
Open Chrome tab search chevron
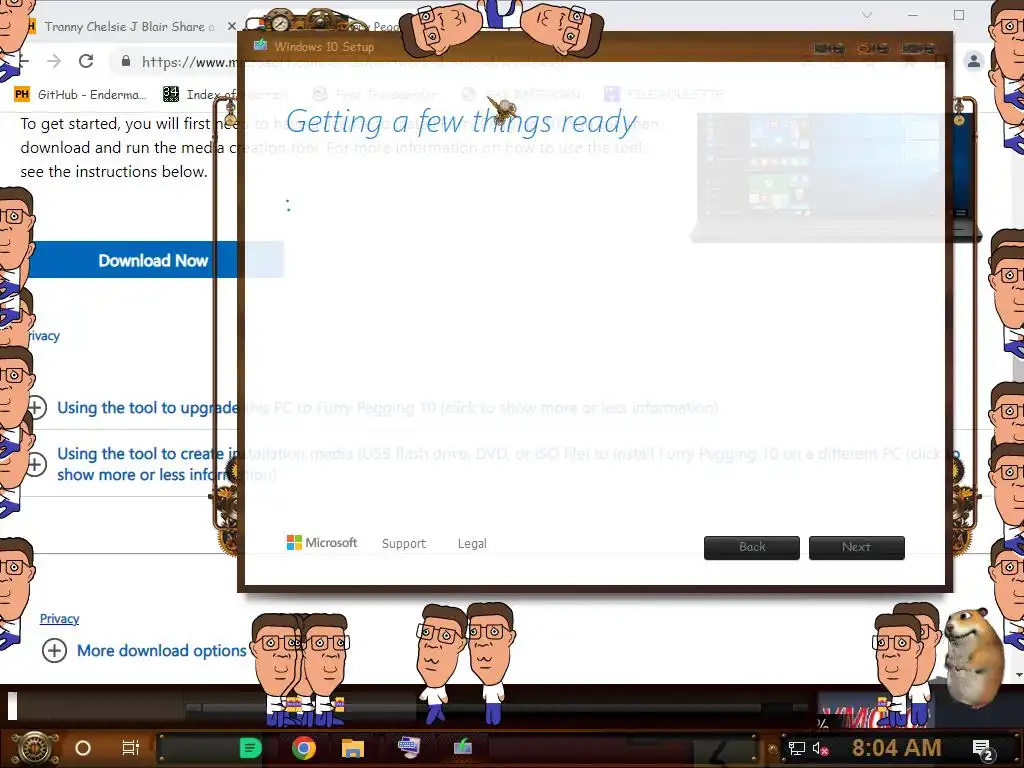(867, 14)
